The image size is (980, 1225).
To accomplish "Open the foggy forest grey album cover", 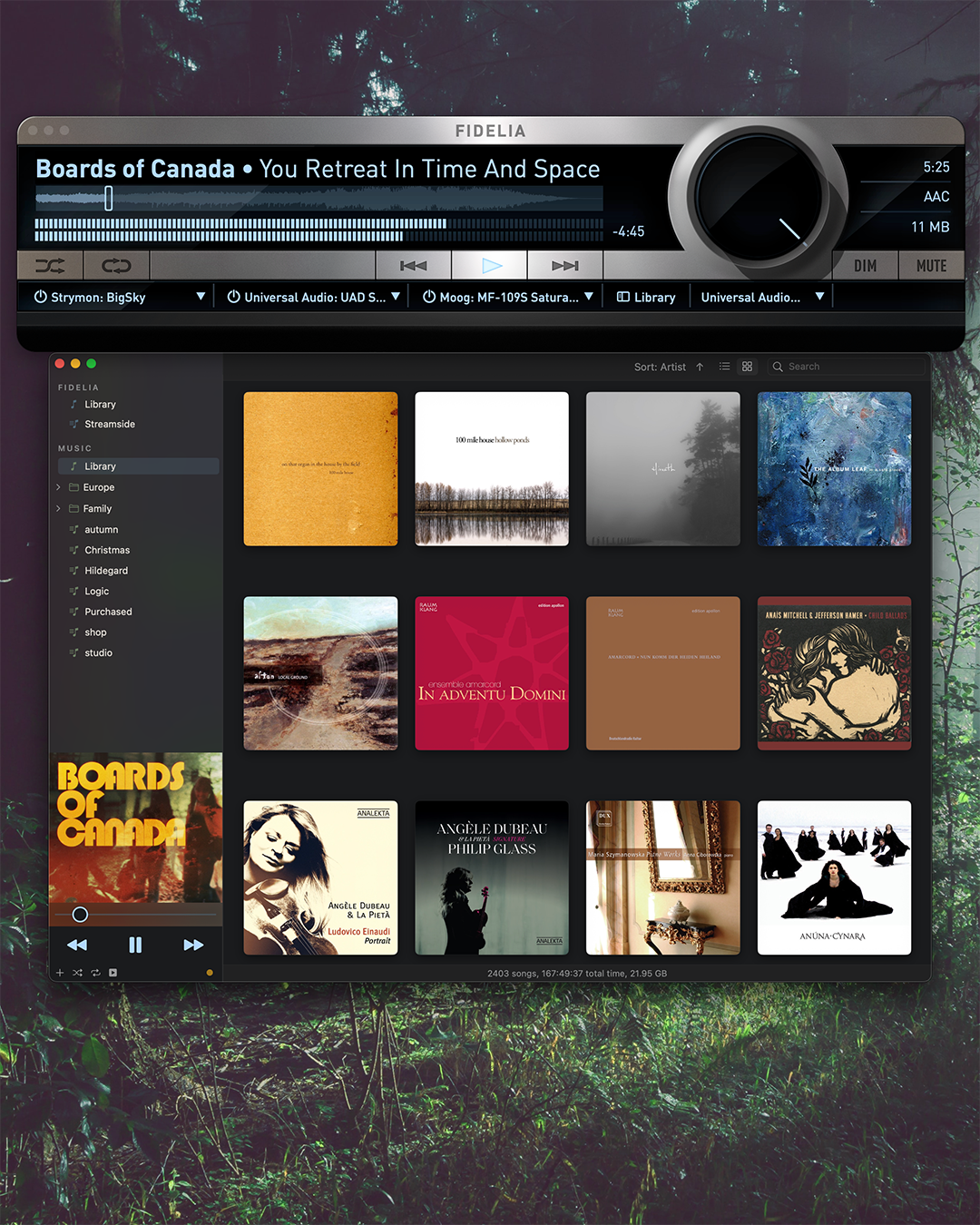I will (663, 469).
